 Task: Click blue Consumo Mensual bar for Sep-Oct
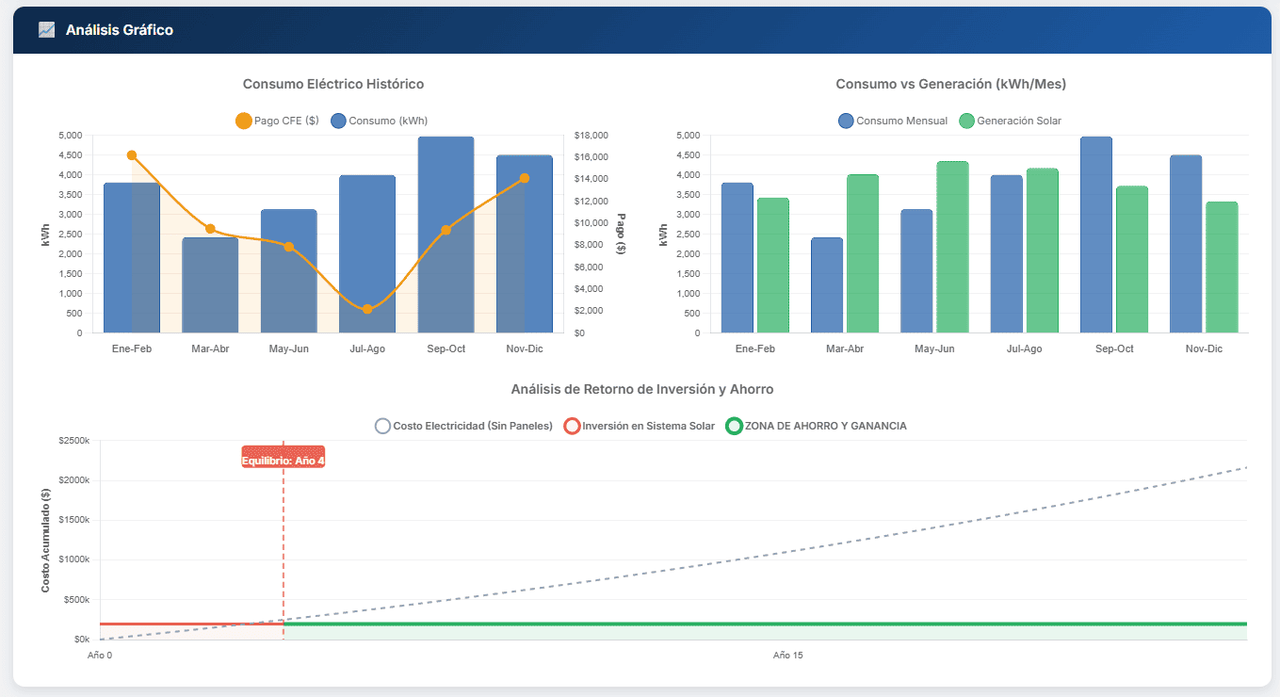(1096, 235)
